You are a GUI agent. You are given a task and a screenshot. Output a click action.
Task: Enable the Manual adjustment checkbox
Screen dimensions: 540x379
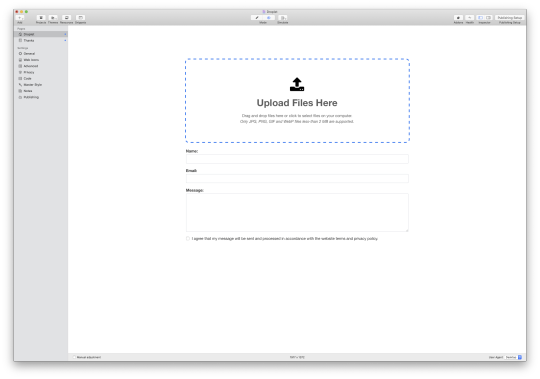[x=74, y=357]
